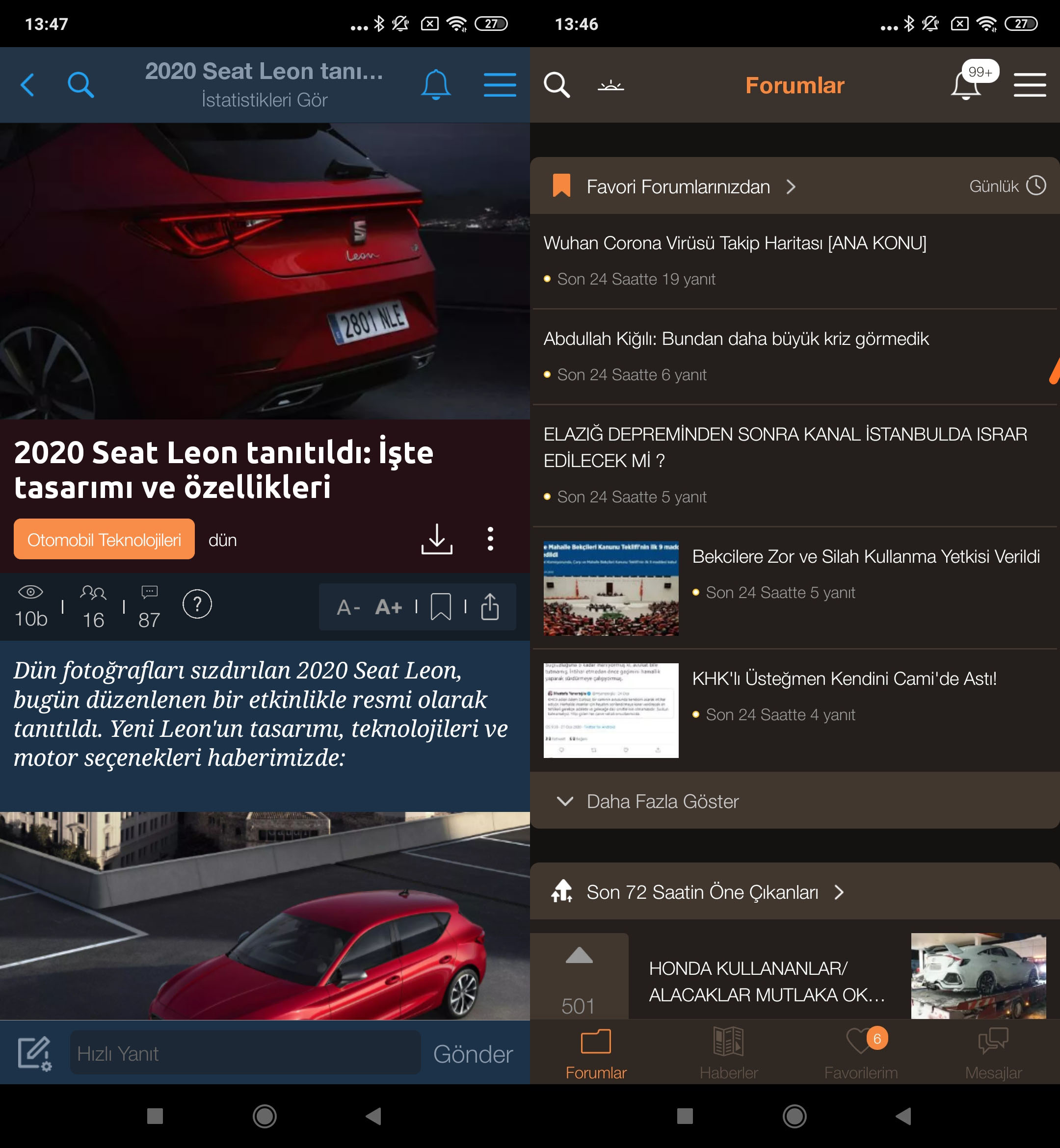Tap the back arrow in article header
The width and height of the screenshot is (1060, 1148).
tap(27, 85)
